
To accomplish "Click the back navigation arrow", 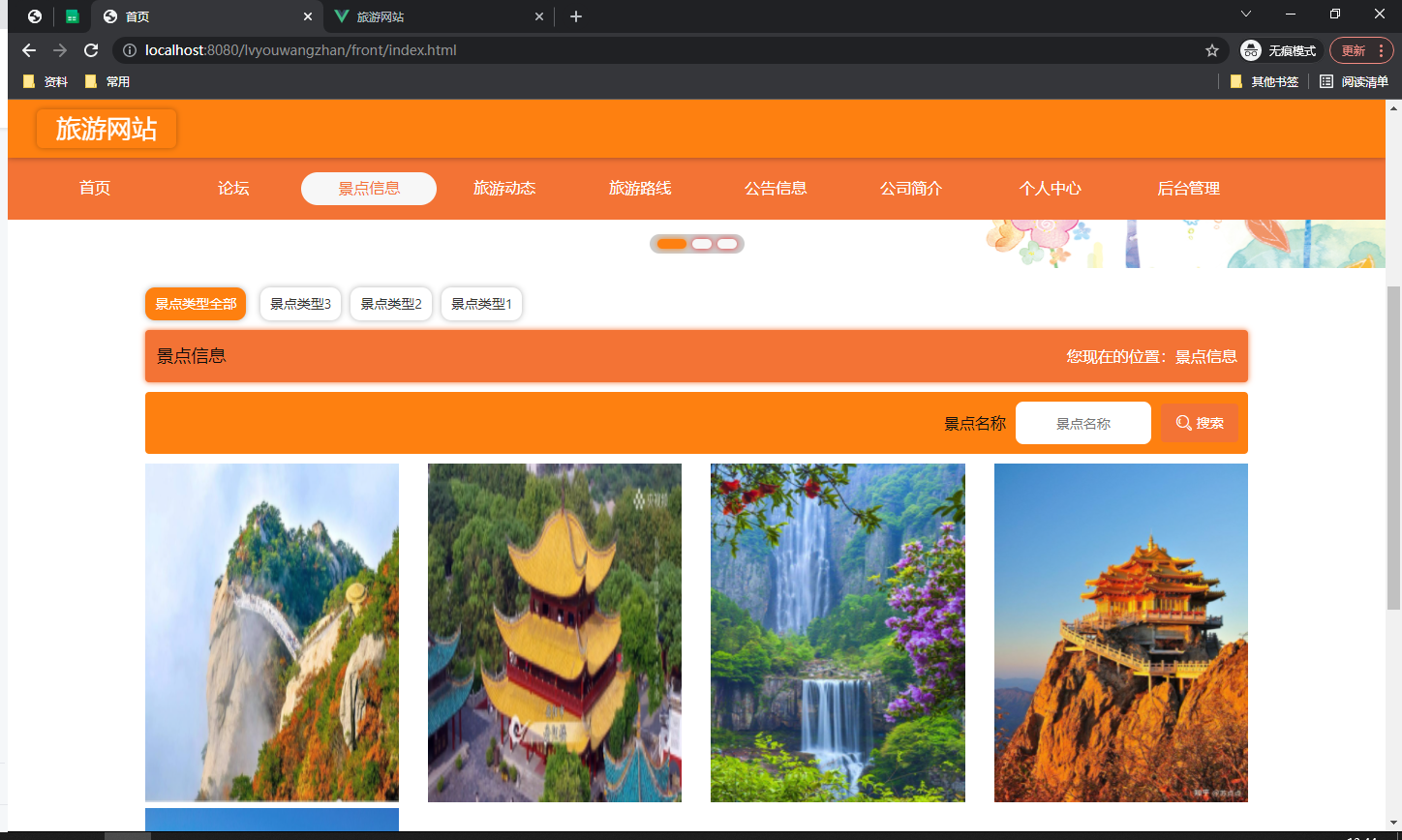I will (x=28, y=50).
